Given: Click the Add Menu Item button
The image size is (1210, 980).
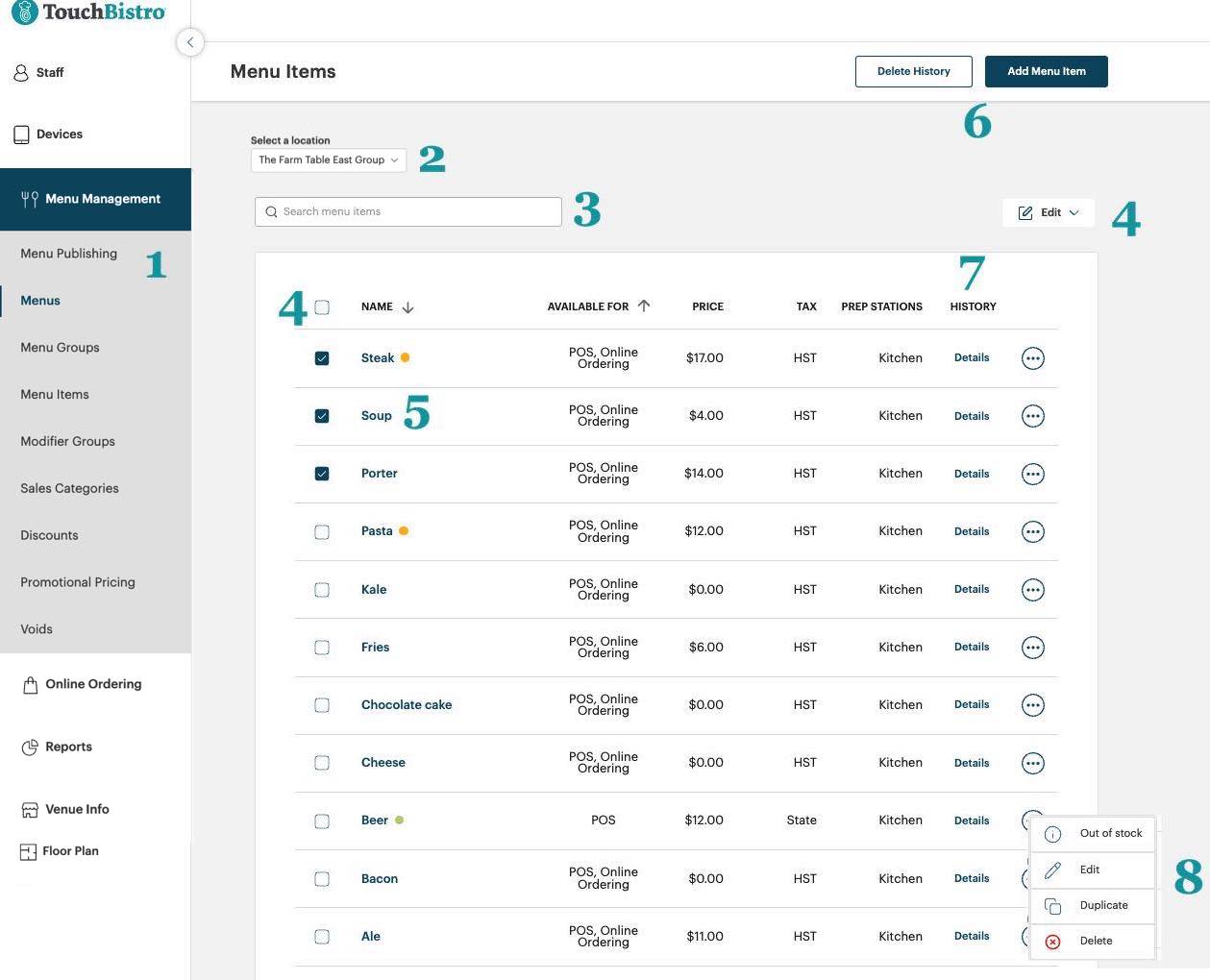Looking at the screenshot, I should 1046,71.
